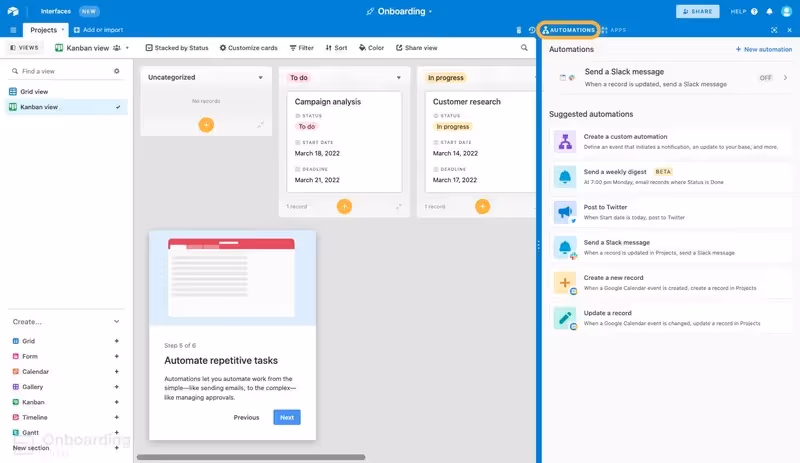Add a new Calendar view with plus
Image resolution: width=800 pixels, height=463 pixels.
coord(117,372)
